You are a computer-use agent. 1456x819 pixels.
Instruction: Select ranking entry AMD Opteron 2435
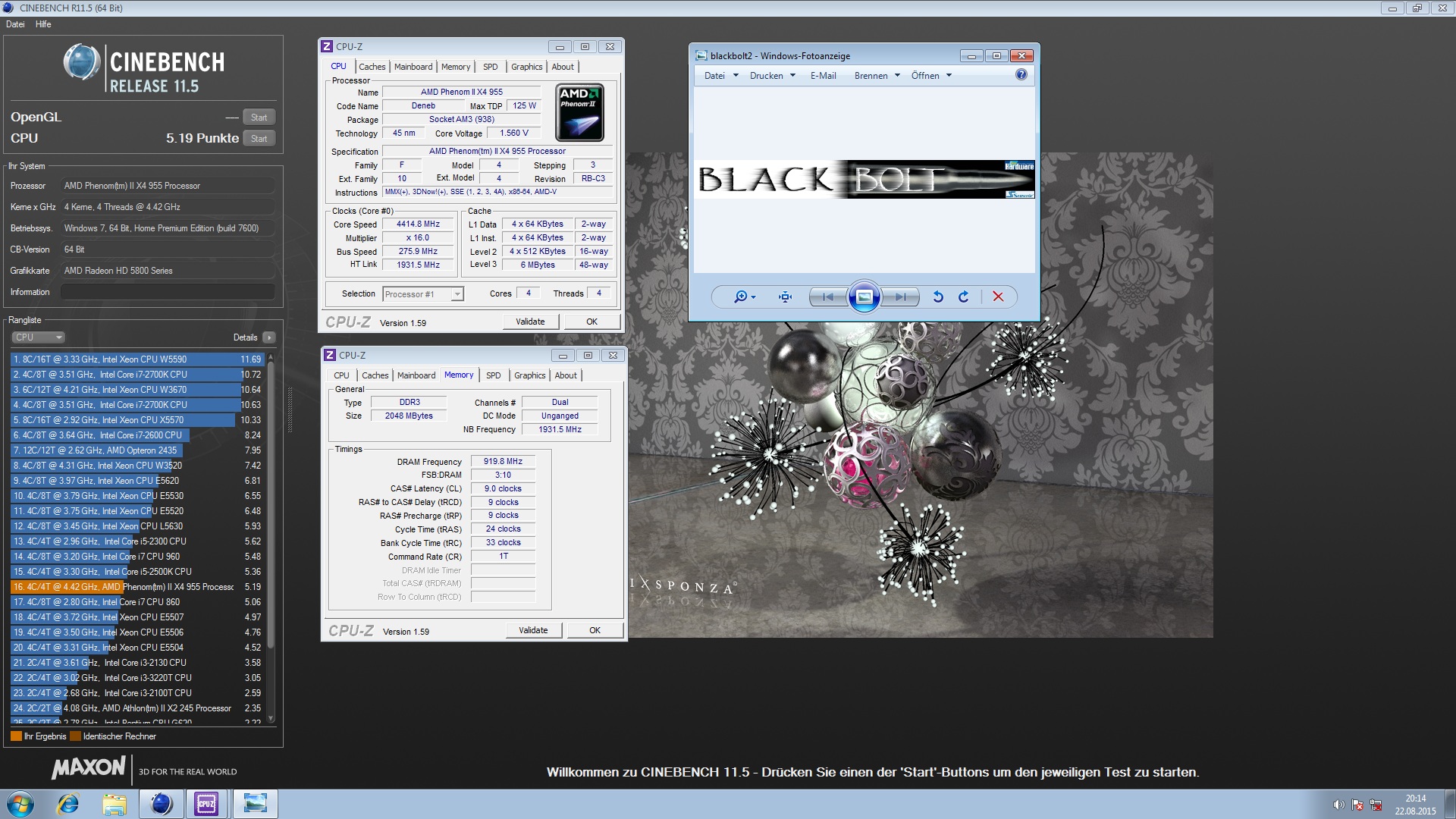click(x=136, y=450)
